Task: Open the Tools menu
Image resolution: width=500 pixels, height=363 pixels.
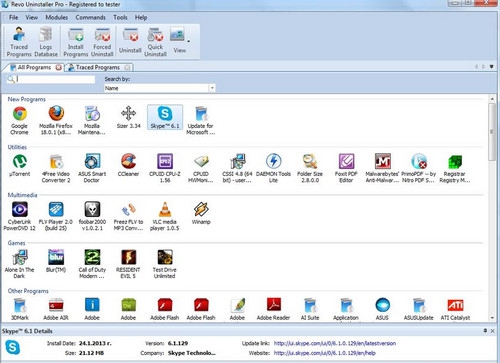Action: click(x=120, y=17)
